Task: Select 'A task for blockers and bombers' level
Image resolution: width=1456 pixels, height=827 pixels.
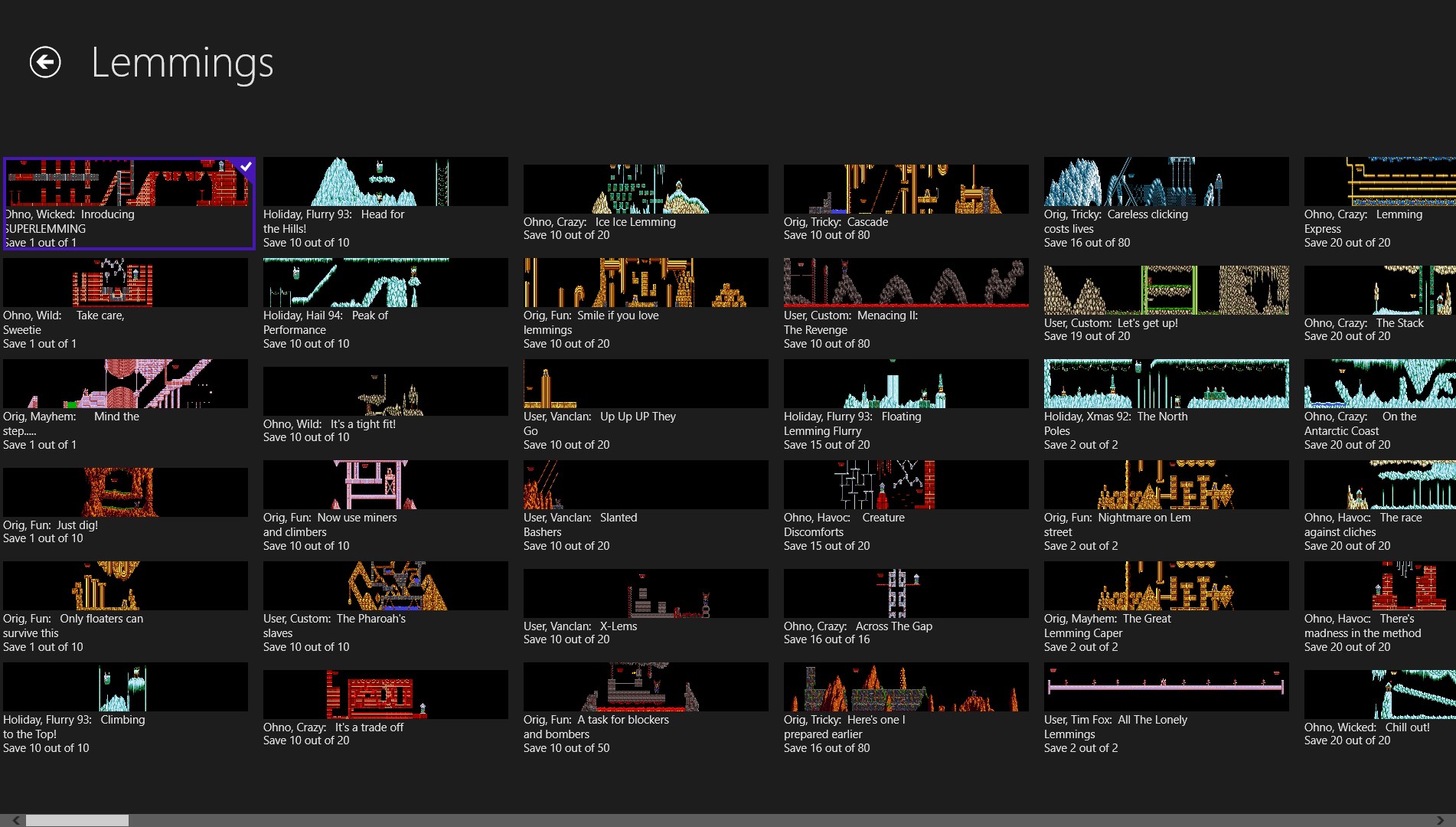Action: tap(646, 708)
